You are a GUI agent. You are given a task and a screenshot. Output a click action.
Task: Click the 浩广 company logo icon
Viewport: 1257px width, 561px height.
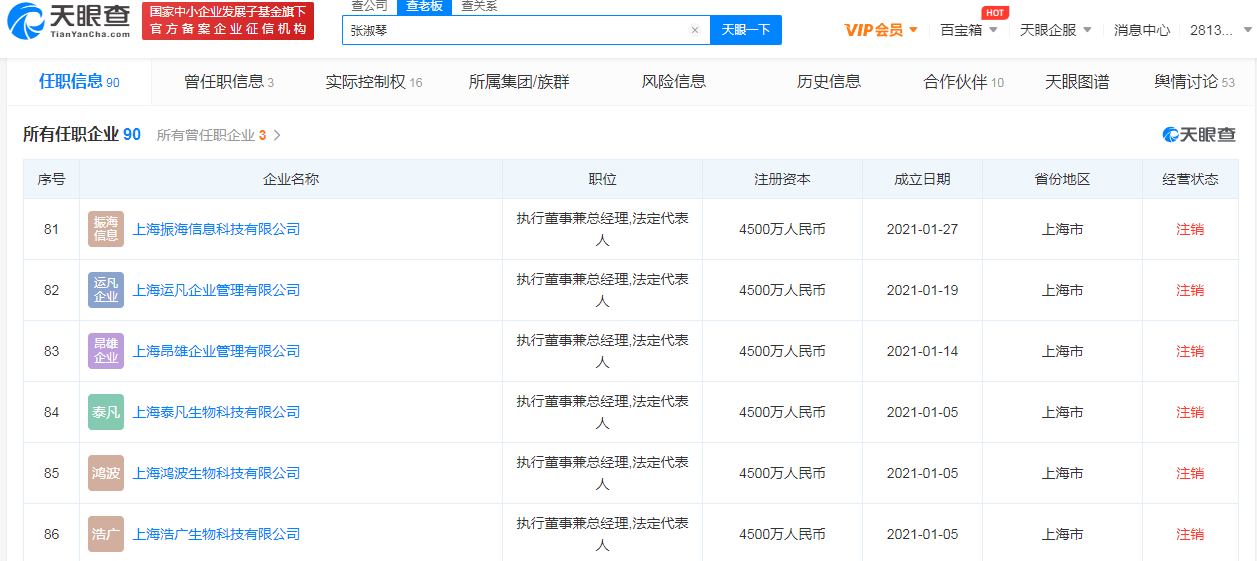click(x=106, y=534)
